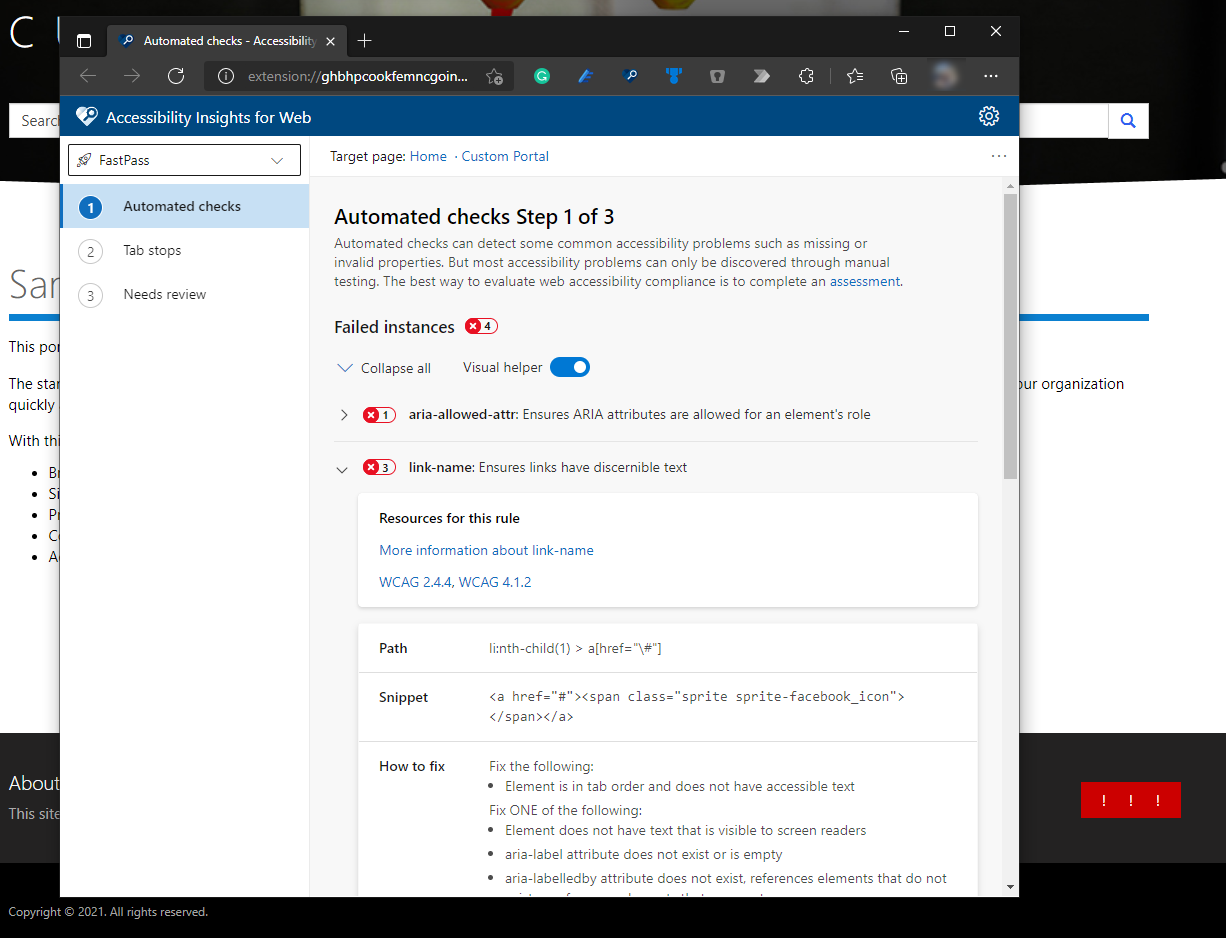Screen dimensions: 1226x938
Task: Close the Automated checks browser tab
Action: pyautogui.click(x=331, y=41)
